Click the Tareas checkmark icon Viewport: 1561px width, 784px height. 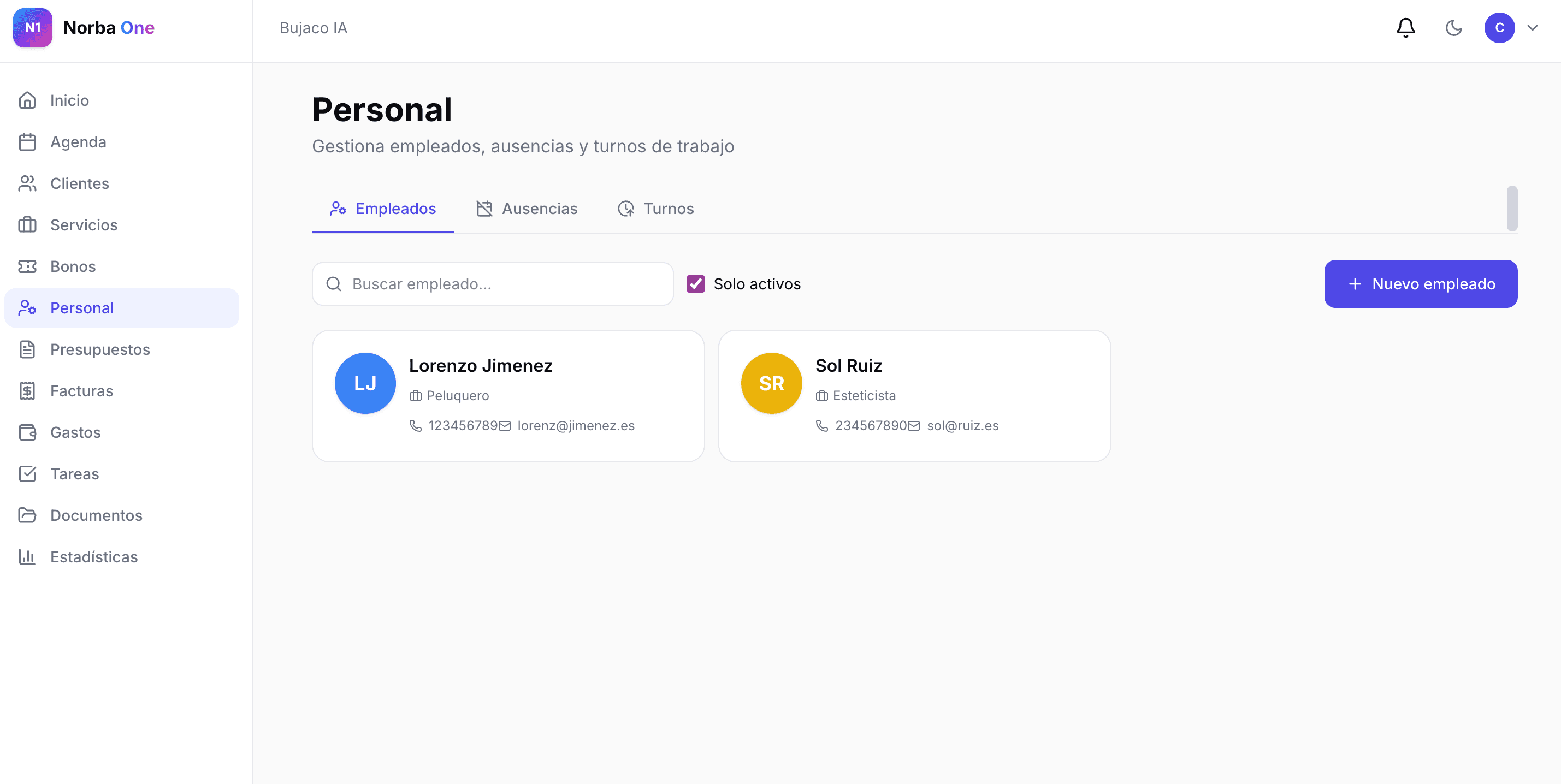pyautogui.click(x=27, y=474)
